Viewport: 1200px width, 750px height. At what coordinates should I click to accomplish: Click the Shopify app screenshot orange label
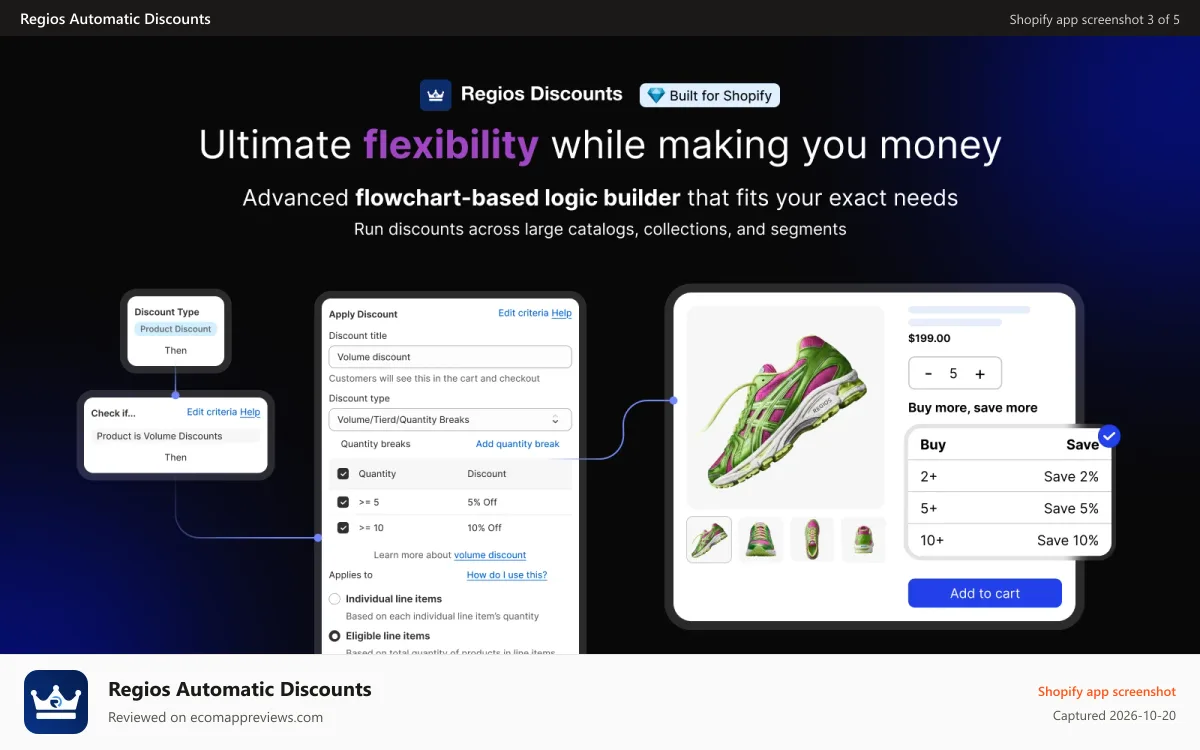1107,691
